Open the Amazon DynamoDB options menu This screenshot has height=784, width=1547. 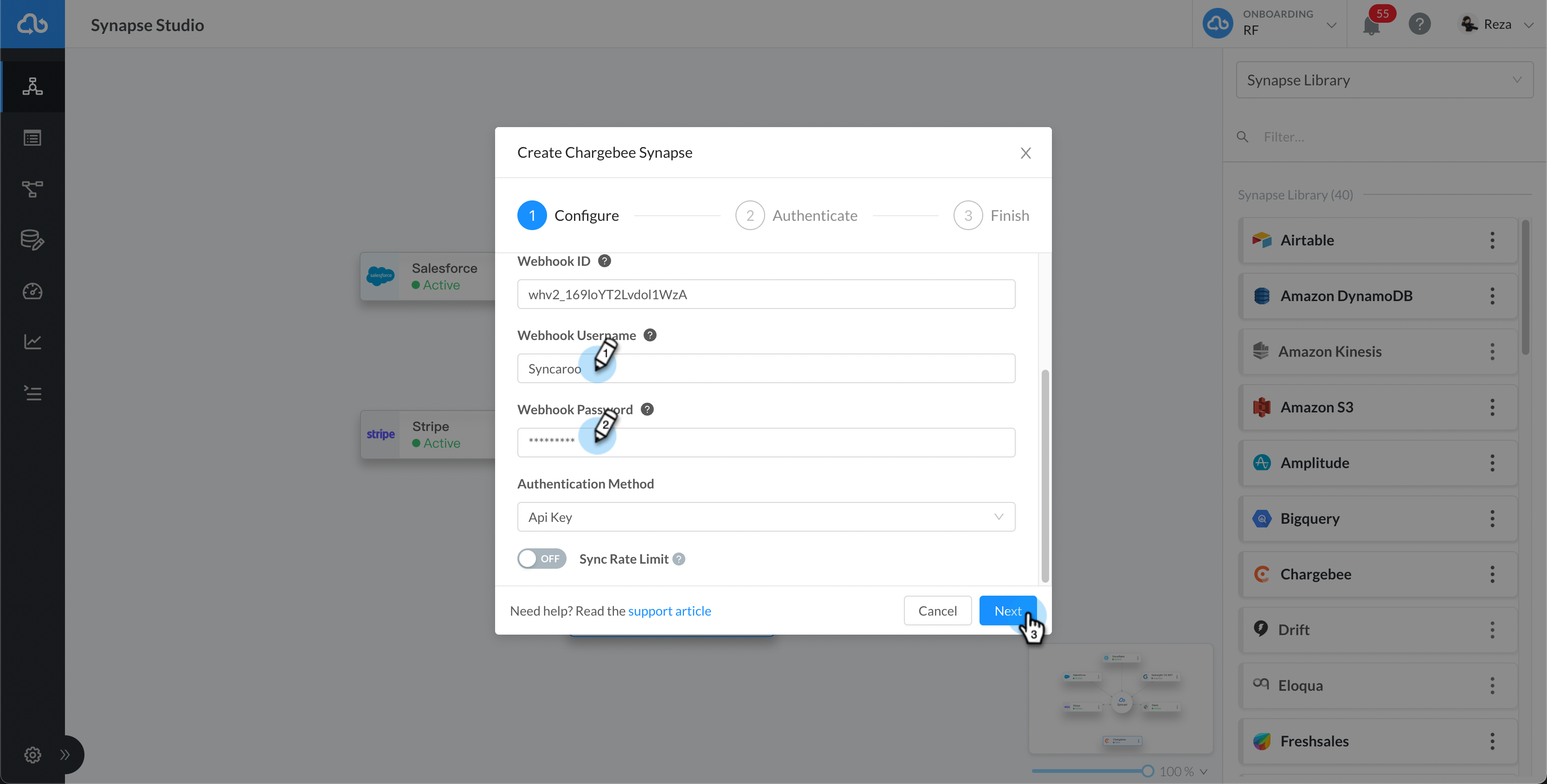(x=1492, y=296)
